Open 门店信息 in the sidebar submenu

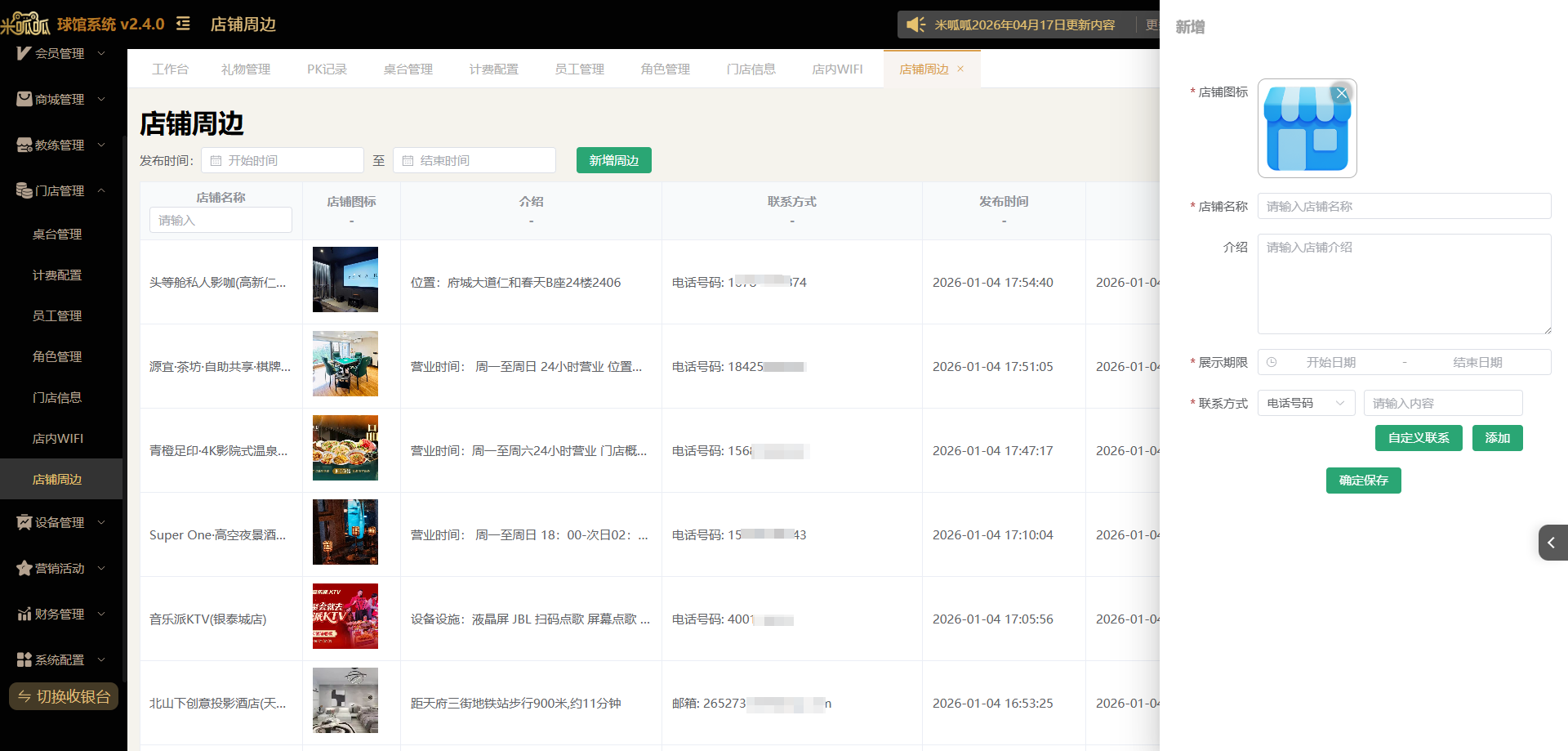point(57,397)
